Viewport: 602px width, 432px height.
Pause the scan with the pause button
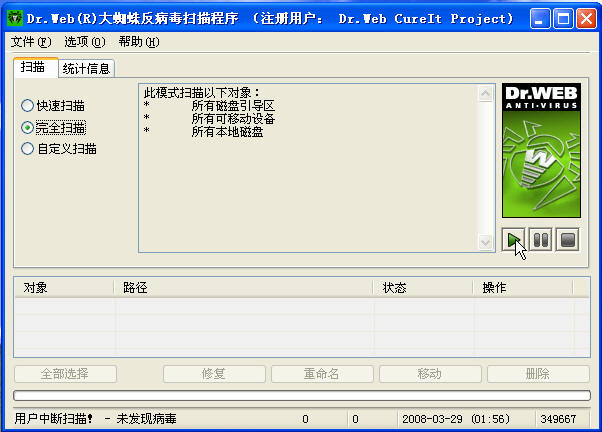(541, 240)
